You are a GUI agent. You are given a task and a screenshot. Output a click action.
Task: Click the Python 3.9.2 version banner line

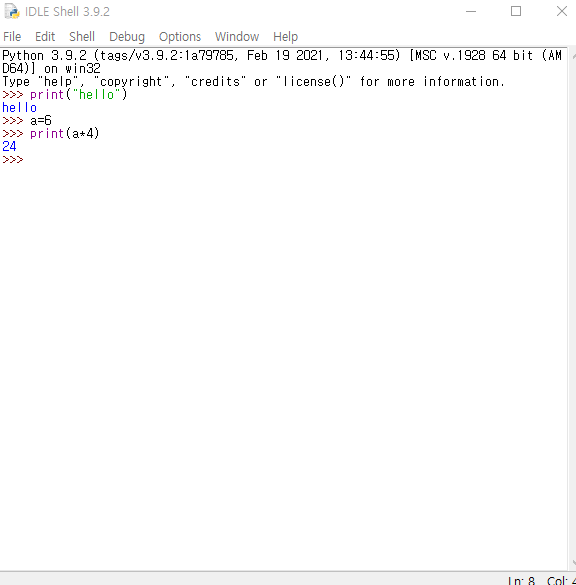(282, 56)
